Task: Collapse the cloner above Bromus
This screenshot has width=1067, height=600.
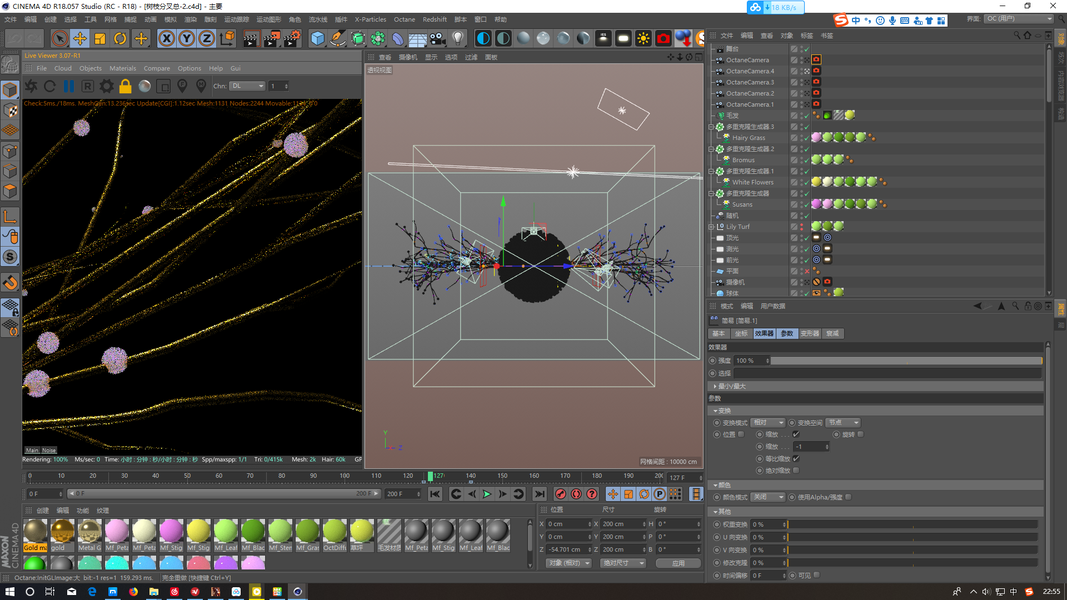Action: pos(711,149)
